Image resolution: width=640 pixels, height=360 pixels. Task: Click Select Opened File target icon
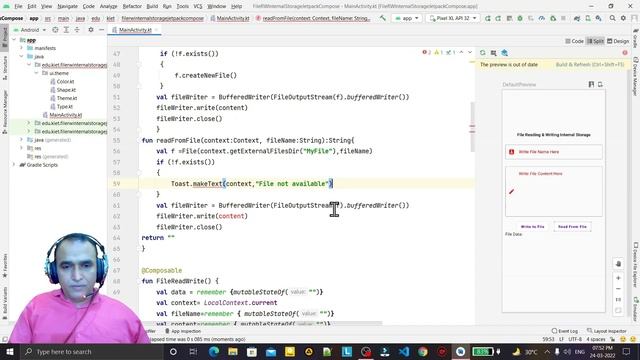(x=55, y=30)
